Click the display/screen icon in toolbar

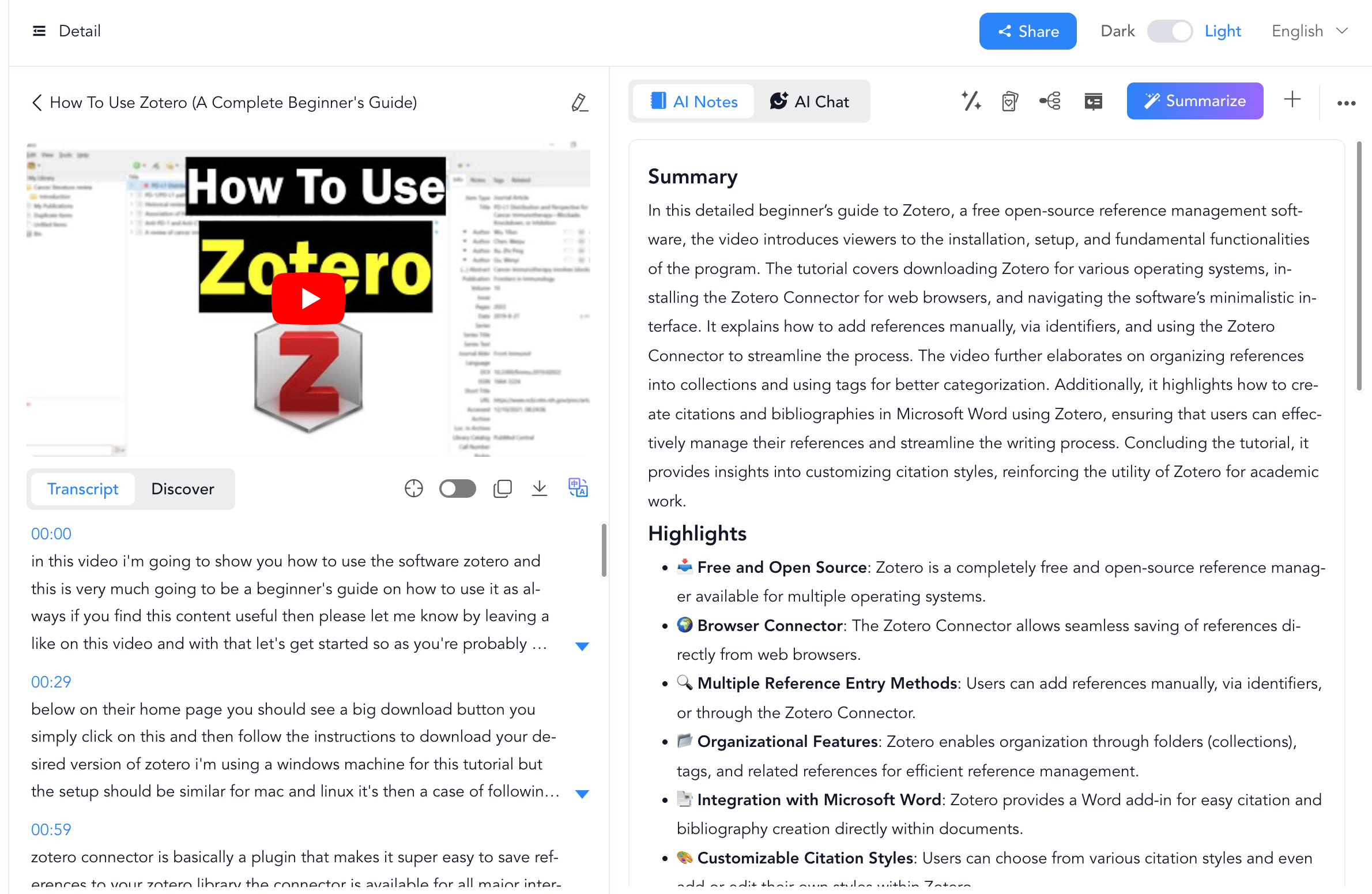[x=1094, y=100]
